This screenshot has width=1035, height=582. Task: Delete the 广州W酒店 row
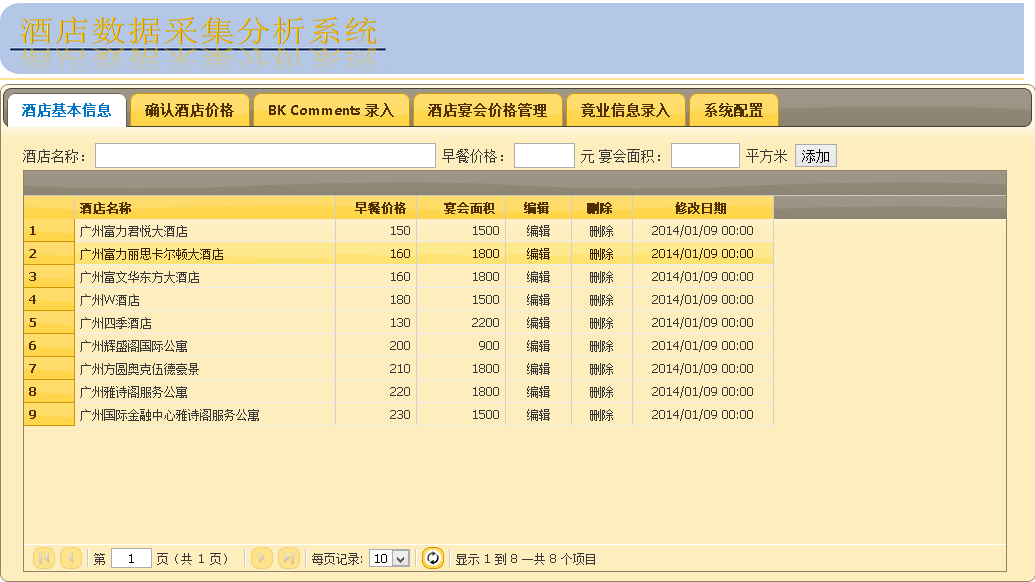click(601, 300)
